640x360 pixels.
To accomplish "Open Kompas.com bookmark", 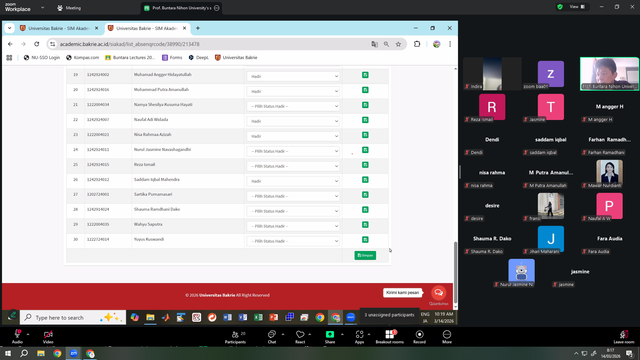I will click(x=82, y=58).
